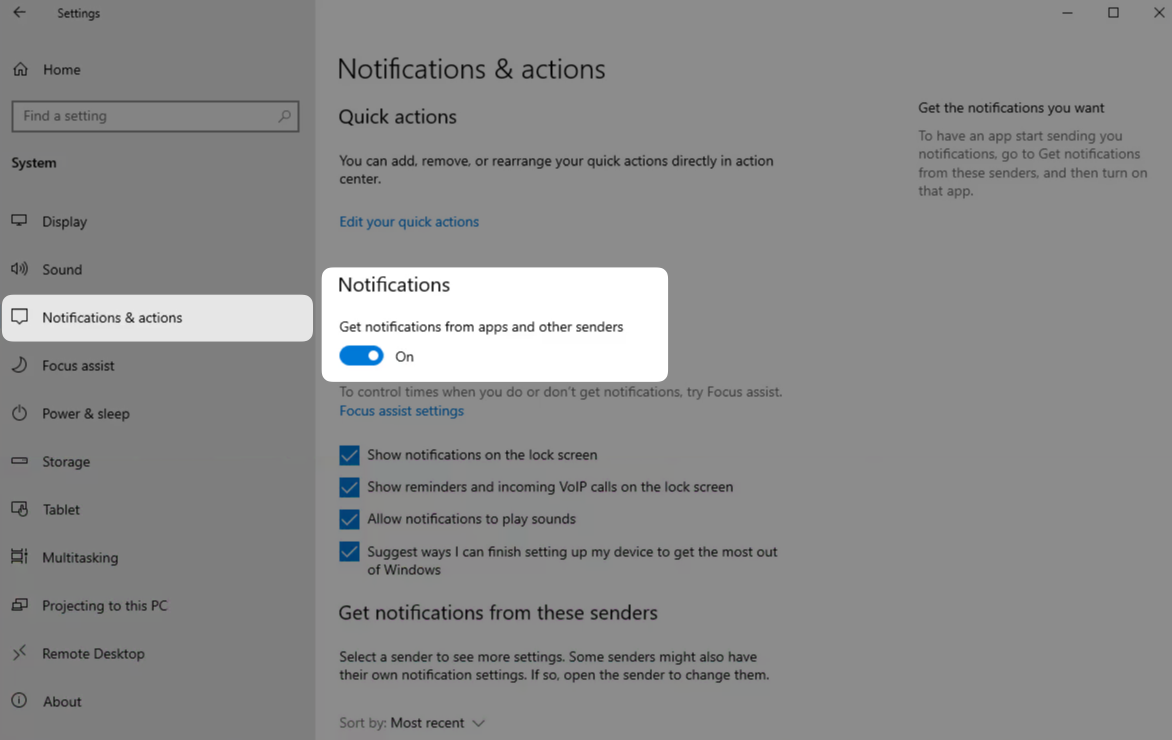This screenshot has height=740, width=1172.
Task: Click the Focus assist moon icon
Action: coord(19,365)
